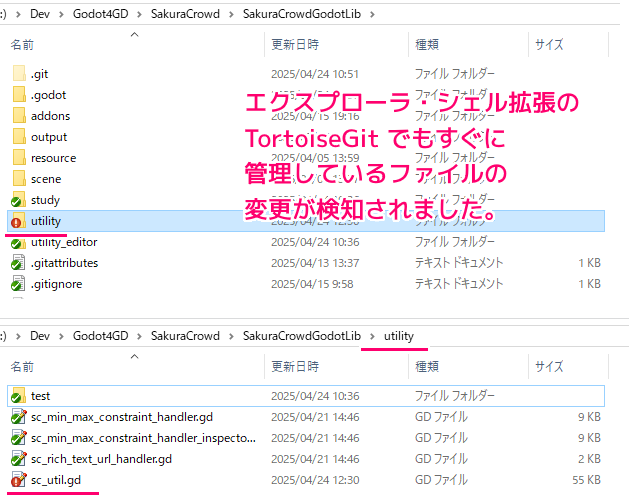Expand chevron after SakuraCrowdGodotLib in top window breadcrumb
The height and width of the screenshot is (500, 630).
point(372,14)
